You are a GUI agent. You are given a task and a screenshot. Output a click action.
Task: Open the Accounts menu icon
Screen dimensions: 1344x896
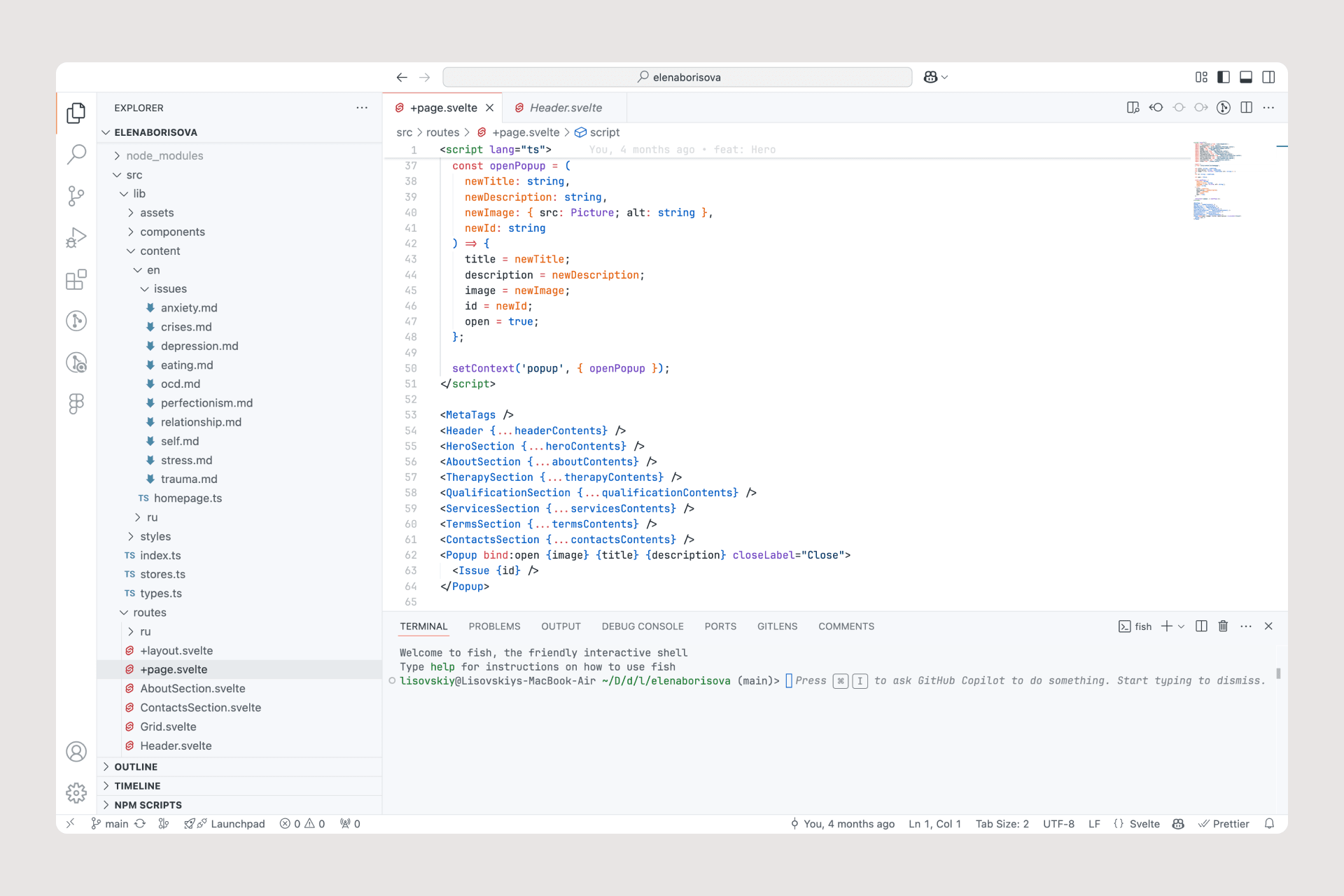[76, 752]
